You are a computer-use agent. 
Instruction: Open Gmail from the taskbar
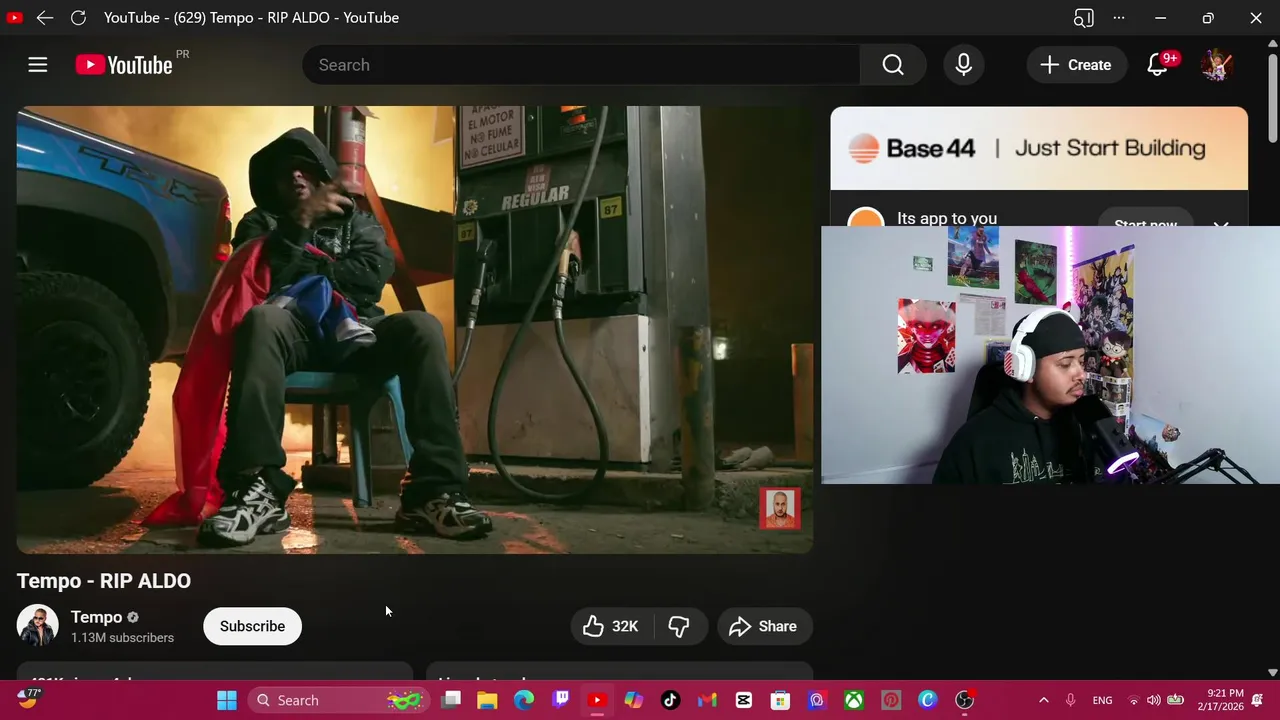(707, 700)
